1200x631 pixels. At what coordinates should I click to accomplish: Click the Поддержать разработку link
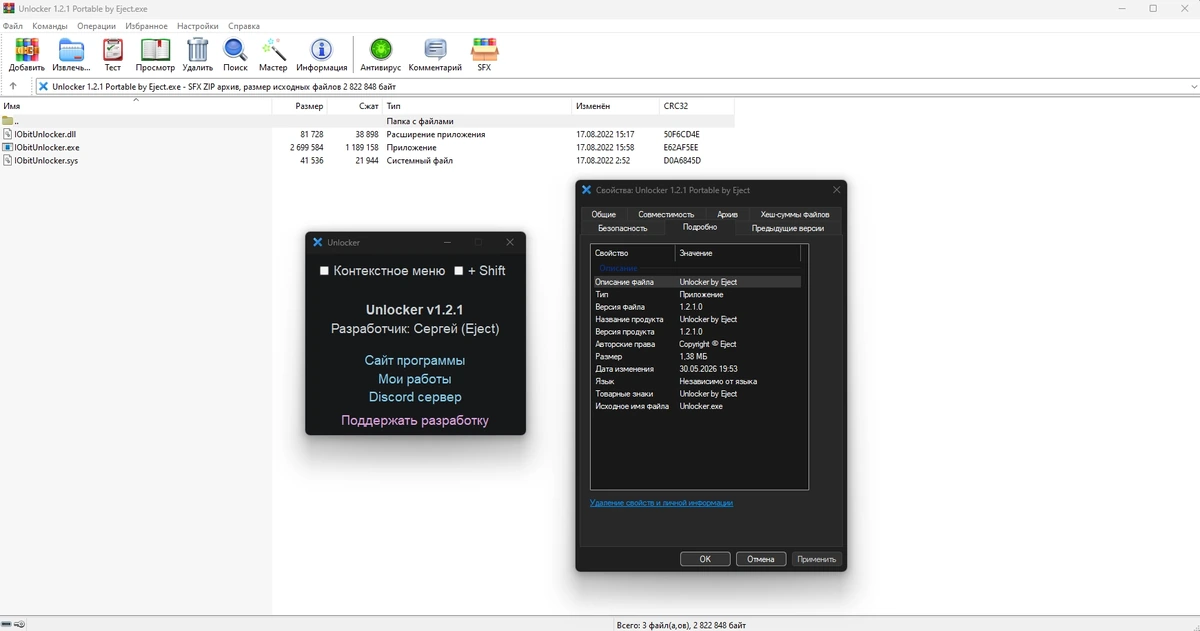[415, 420]
